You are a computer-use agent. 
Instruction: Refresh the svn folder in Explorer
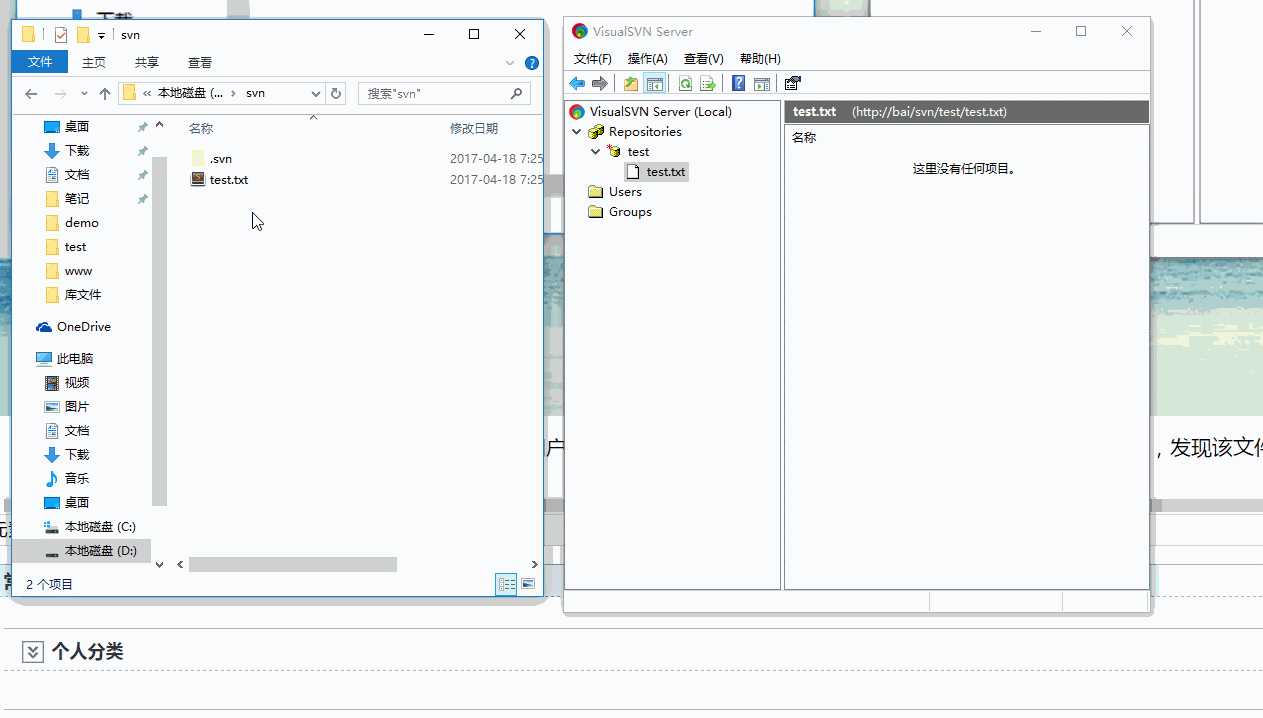pyautogui.click(x=336, y=94)
